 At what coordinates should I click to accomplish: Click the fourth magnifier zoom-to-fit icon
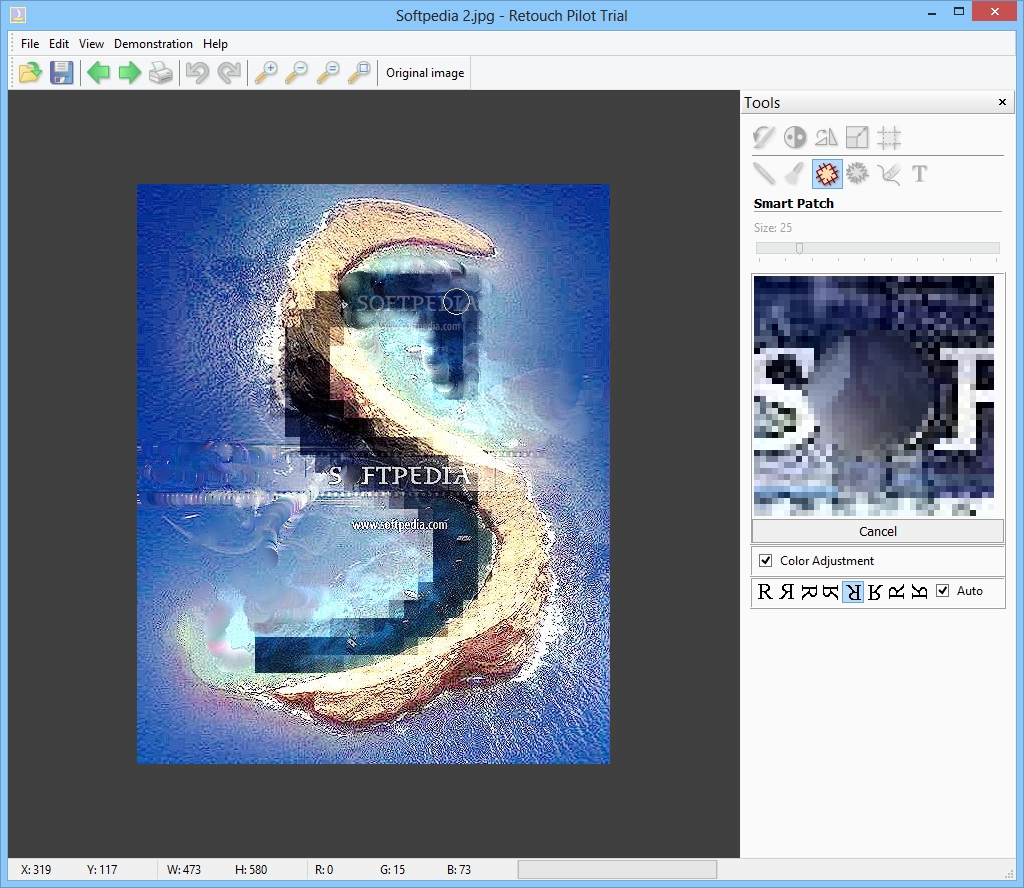pyautogui.click(x=359, y=72)
